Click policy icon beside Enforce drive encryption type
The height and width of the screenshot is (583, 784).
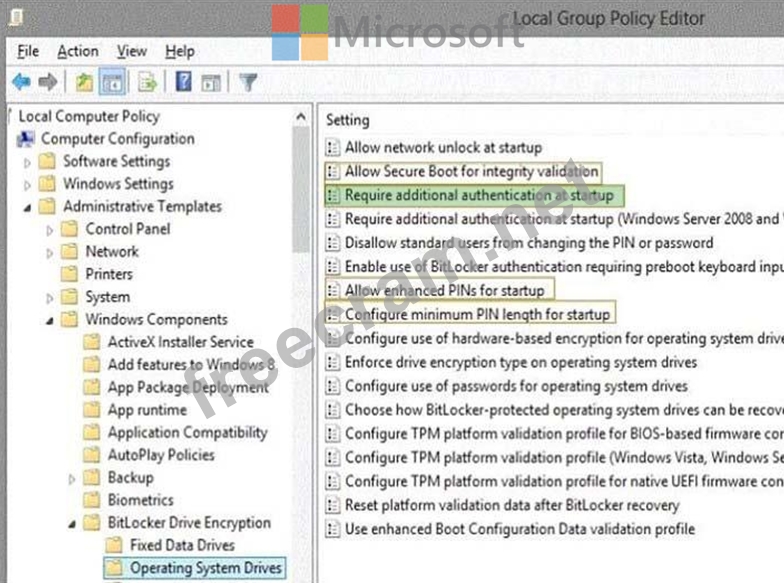332,362
